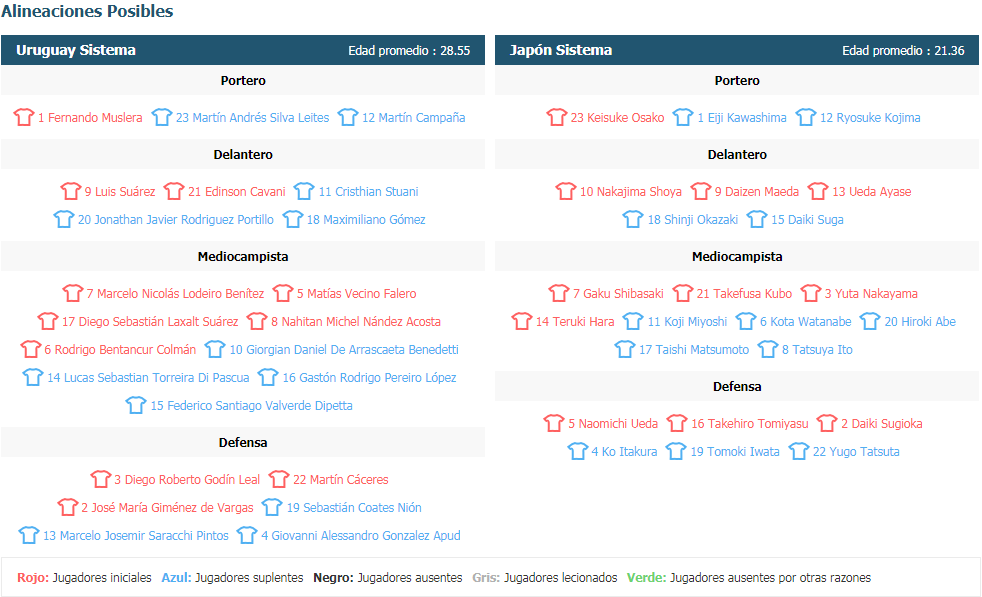Click the red jersey icon next to Diego Godín Leal
Screen dimensions: 982x597
click(x=100, y=479)
